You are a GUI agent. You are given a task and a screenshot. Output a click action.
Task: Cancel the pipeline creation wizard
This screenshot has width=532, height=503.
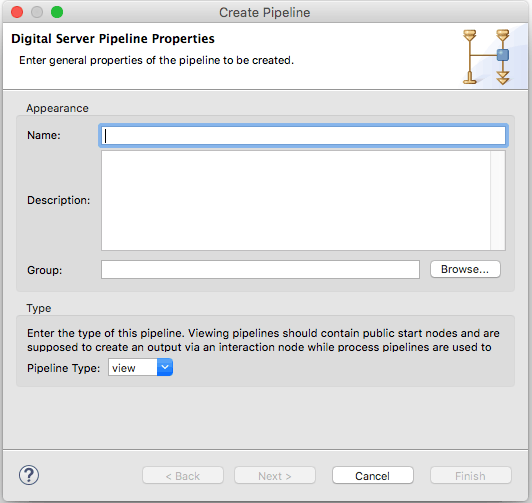coord(373,476)
